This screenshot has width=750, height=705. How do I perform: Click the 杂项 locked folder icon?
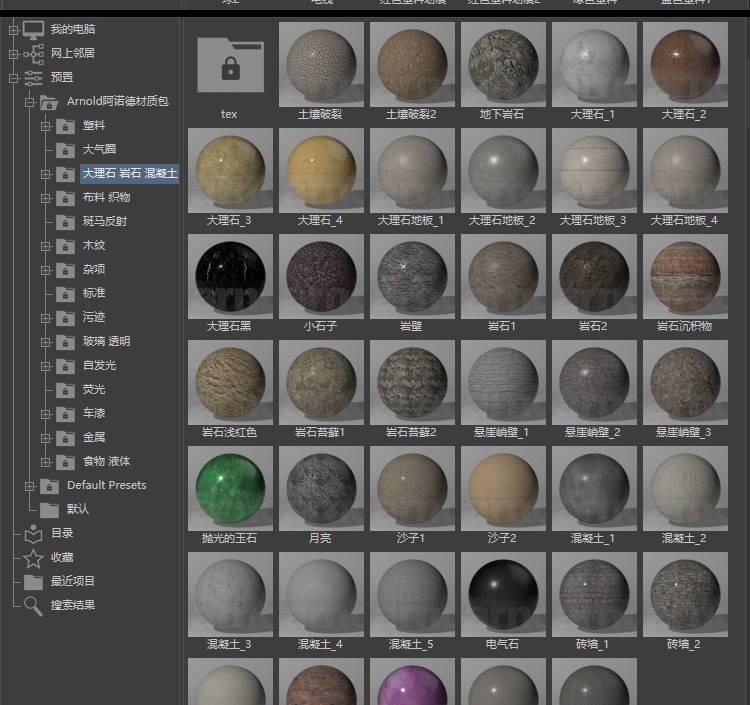click(x=65, y=270)
